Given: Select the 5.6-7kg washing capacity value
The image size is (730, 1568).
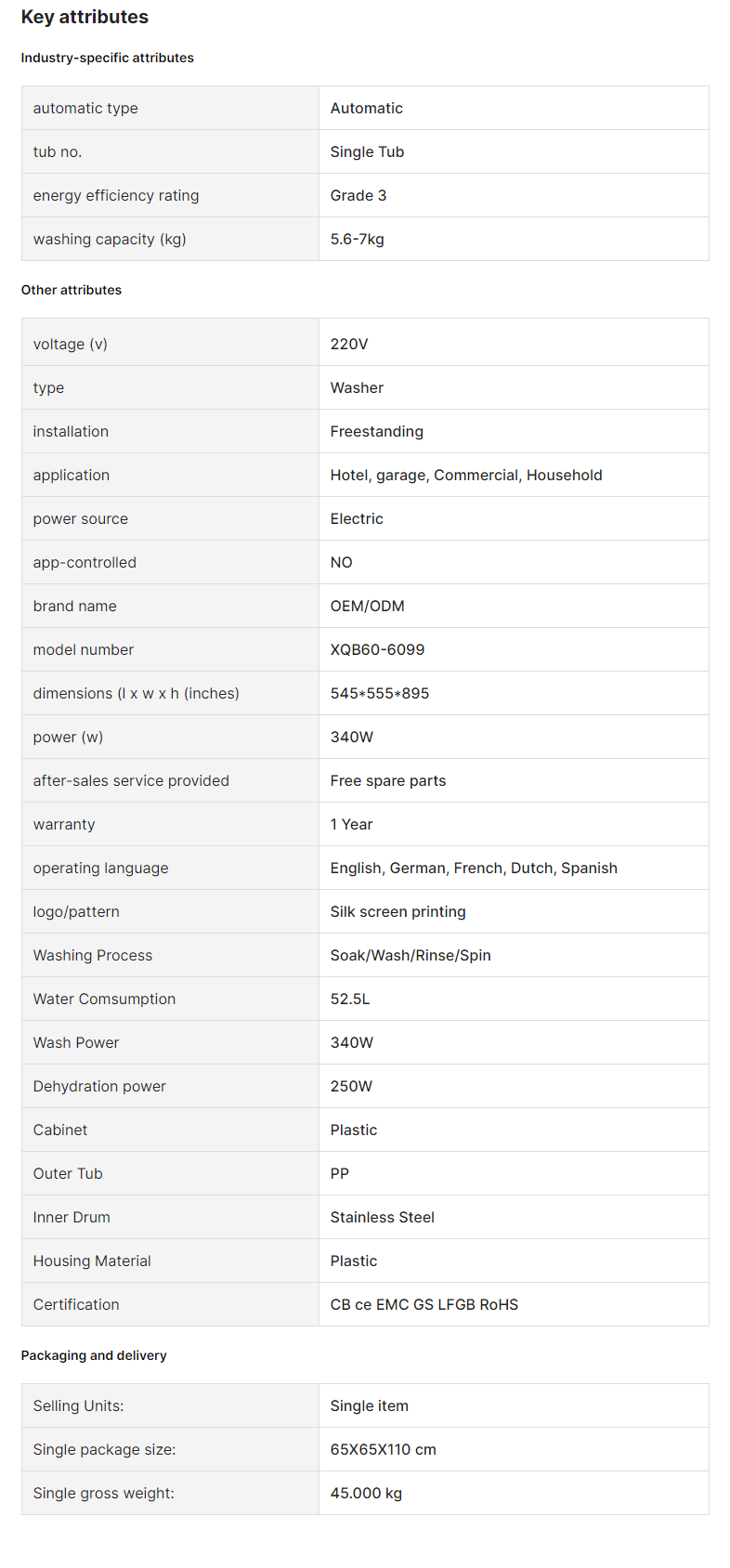Looking at the screenshot, I should [357, 239].
